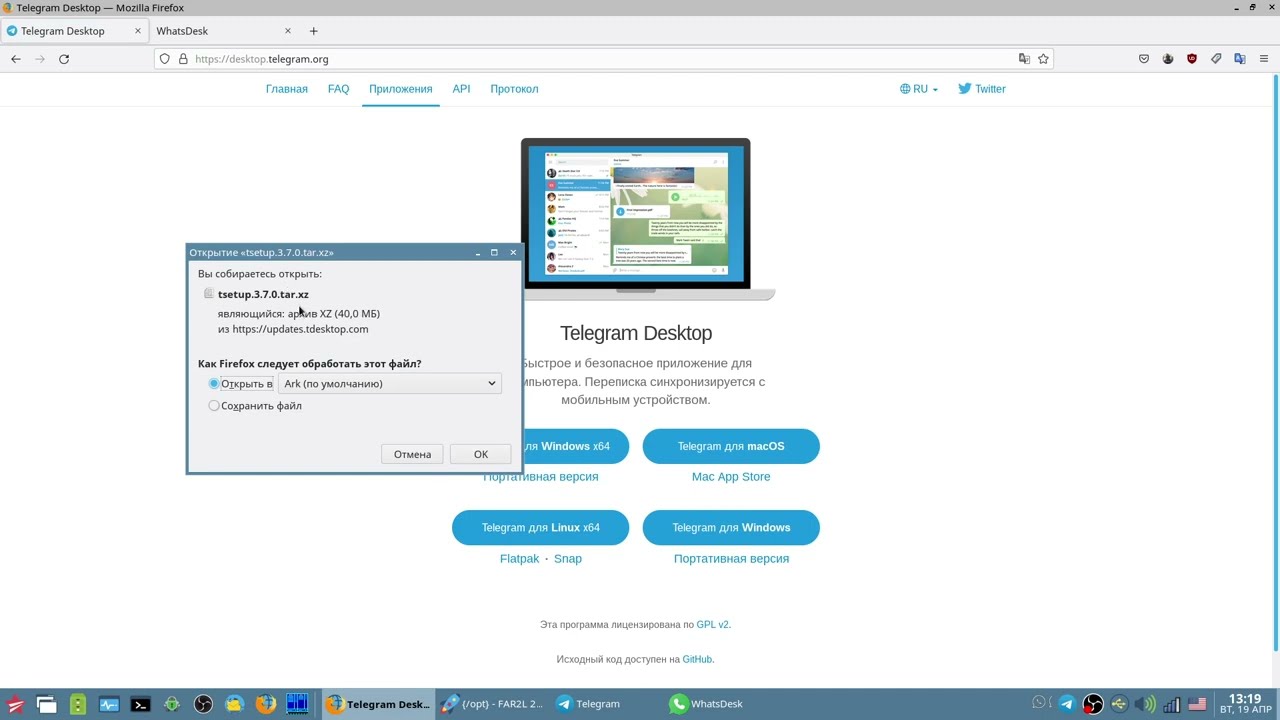The width and height of the screenshot is (1280, 720).
Task: Open the GitHub source code link
Action: (697, 660)
